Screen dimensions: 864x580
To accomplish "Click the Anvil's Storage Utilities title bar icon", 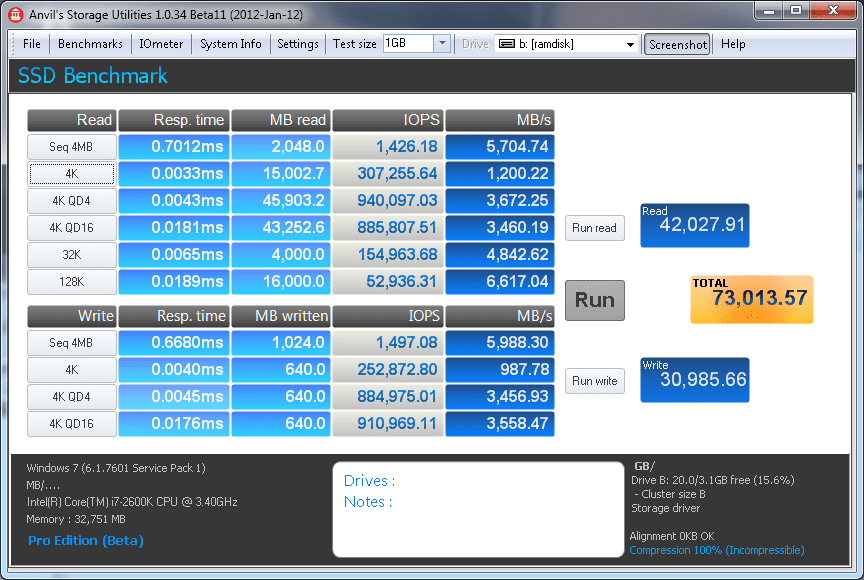I will click(15, 14).
